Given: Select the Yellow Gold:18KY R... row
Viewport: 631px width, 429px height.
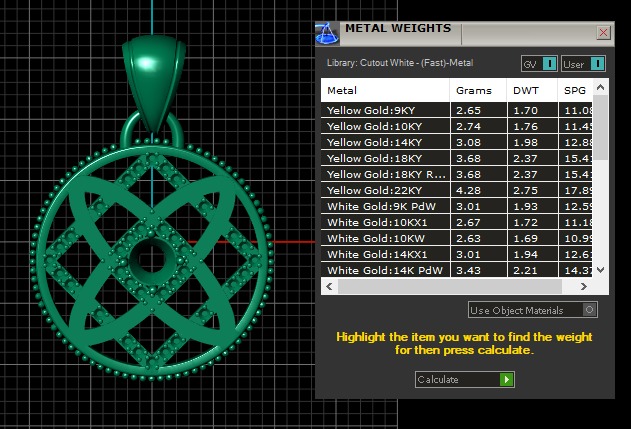Looking at the screenshot, I should point(456,174).
